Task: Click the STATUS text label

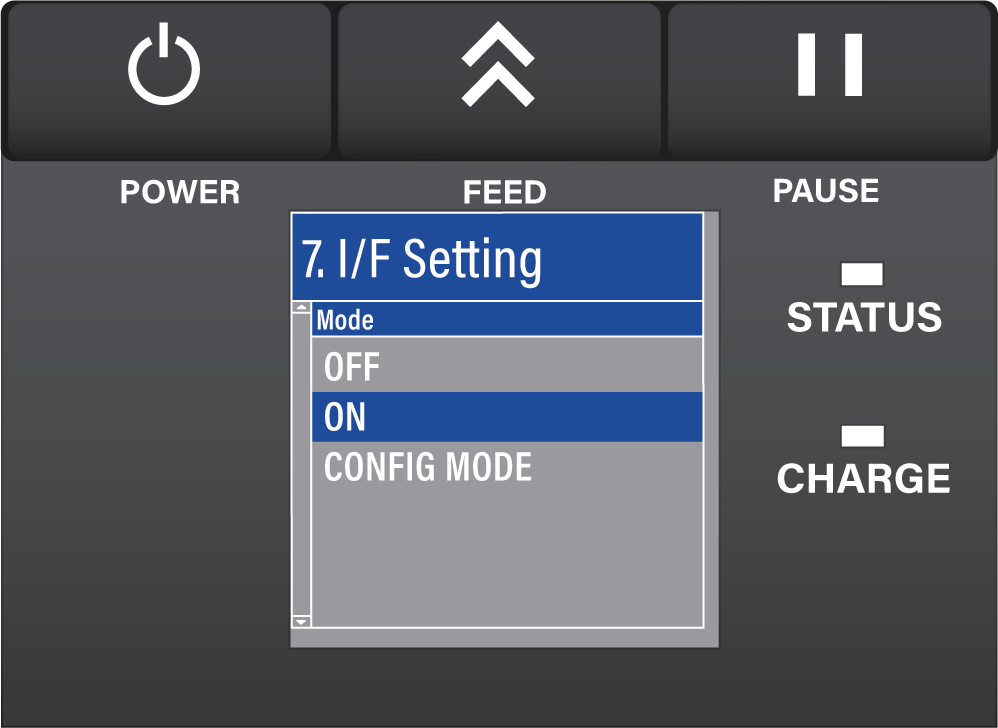Action: click(864, 317)
